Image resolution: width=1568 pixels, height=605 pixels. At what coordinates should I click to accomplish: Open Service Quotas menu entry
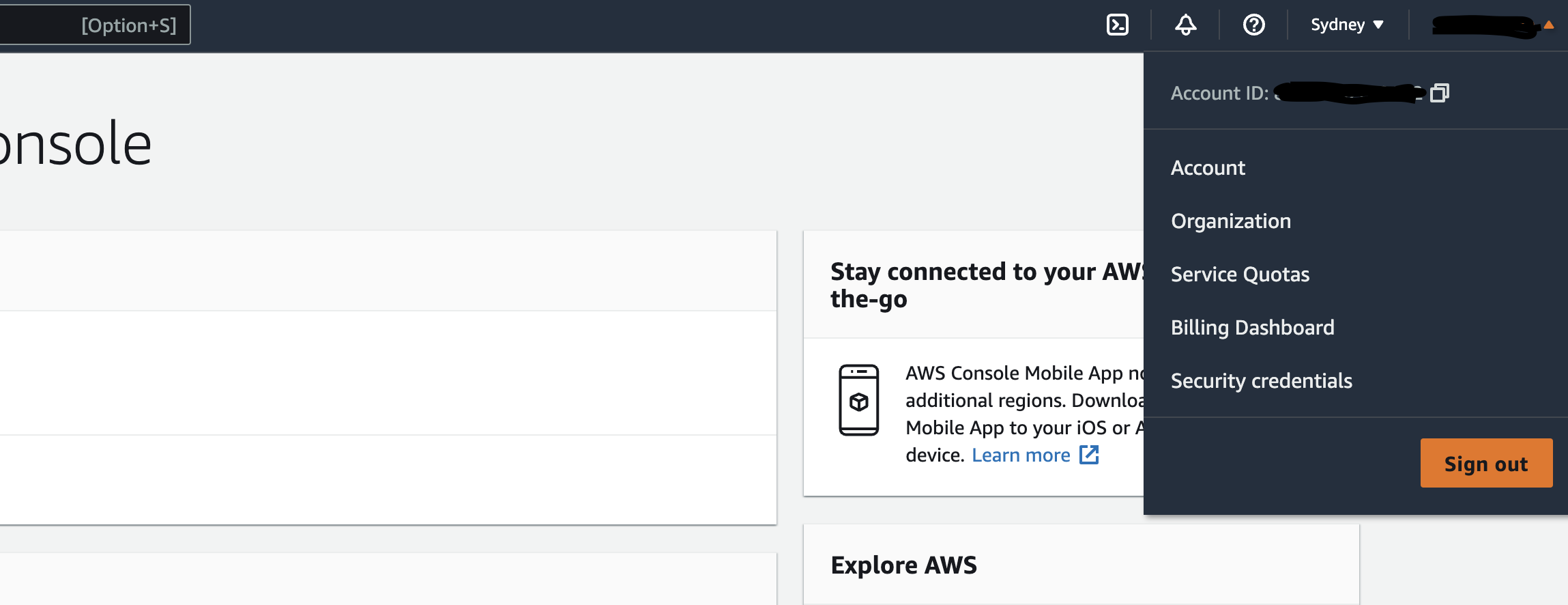click(1240, 275)
